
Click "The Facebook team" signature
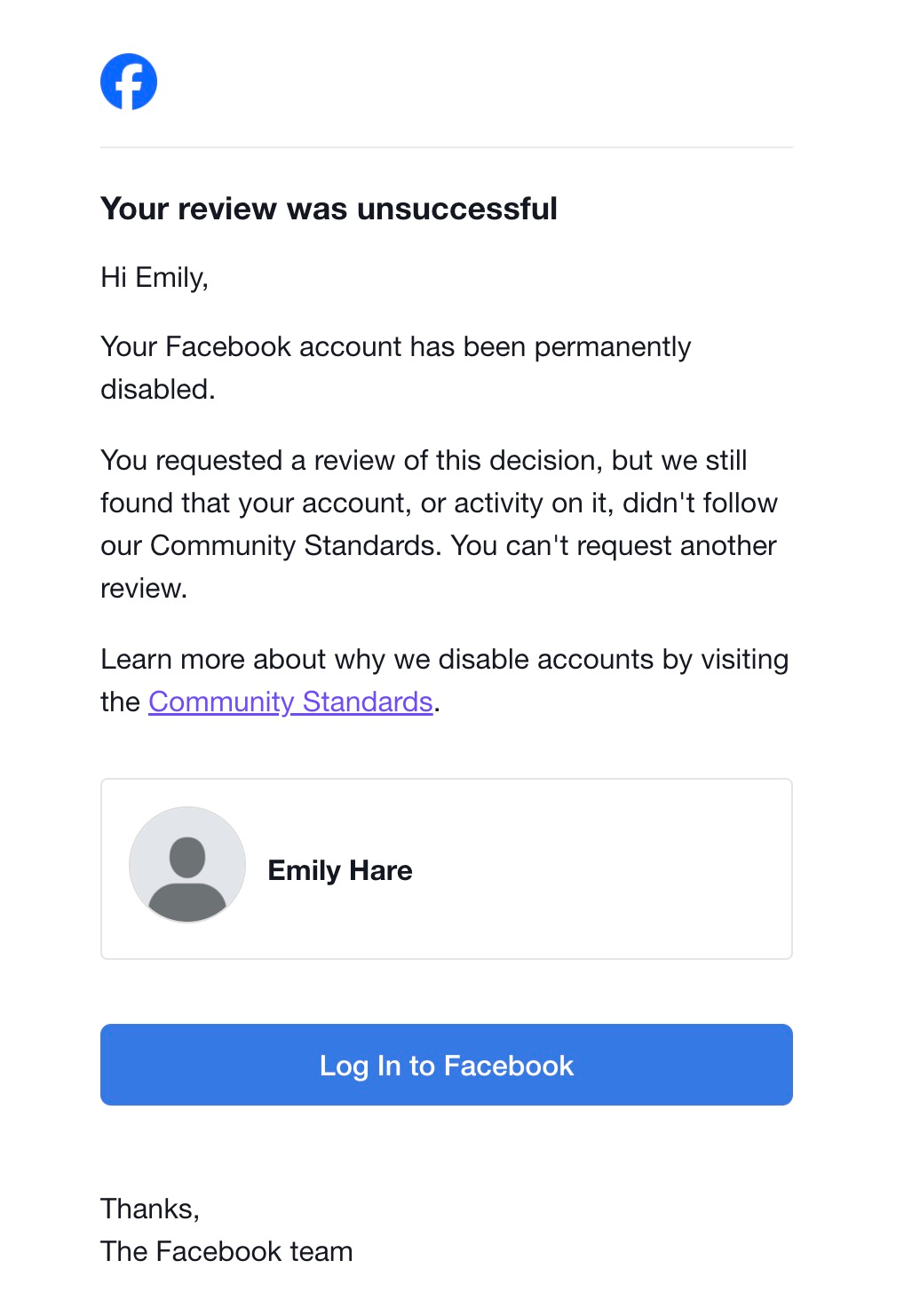point(226,1251)
